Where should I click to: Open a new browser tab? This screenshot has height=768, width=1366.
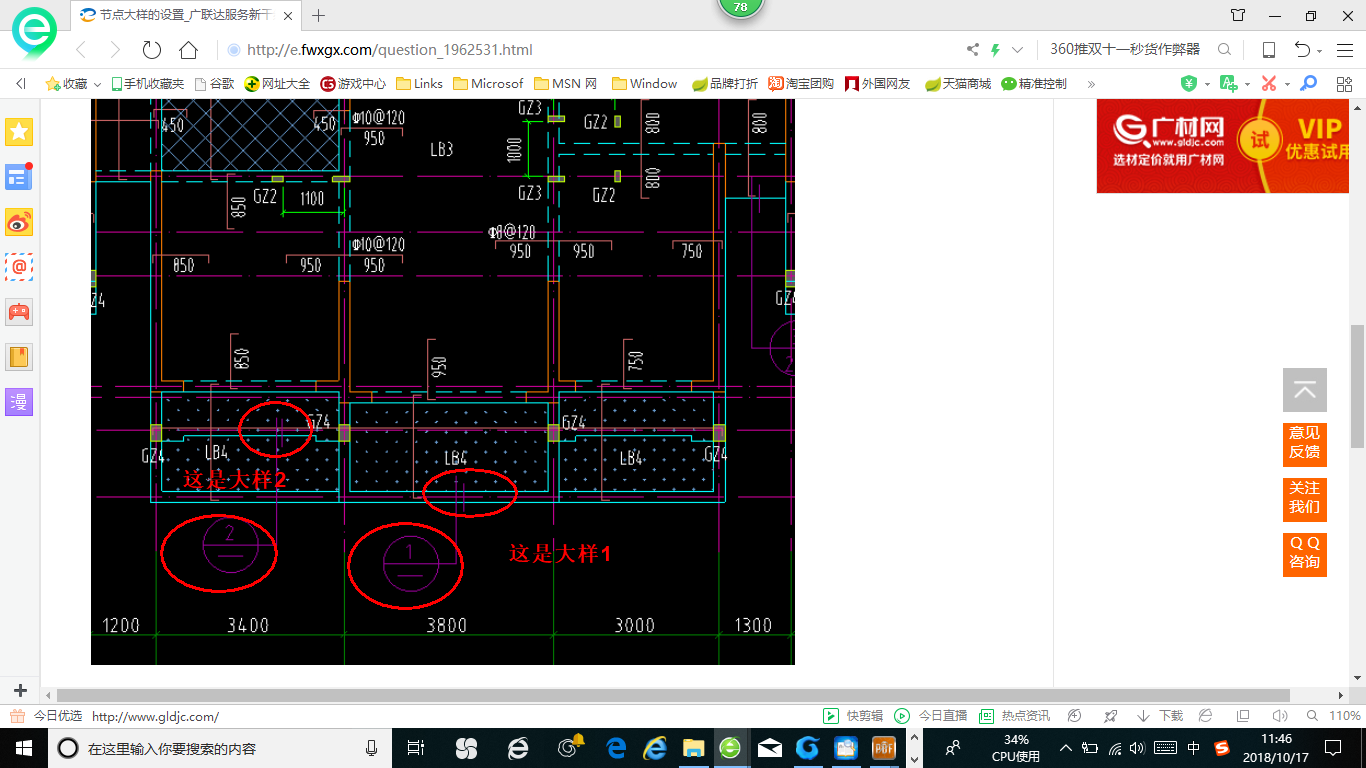(x=319, y=15)
